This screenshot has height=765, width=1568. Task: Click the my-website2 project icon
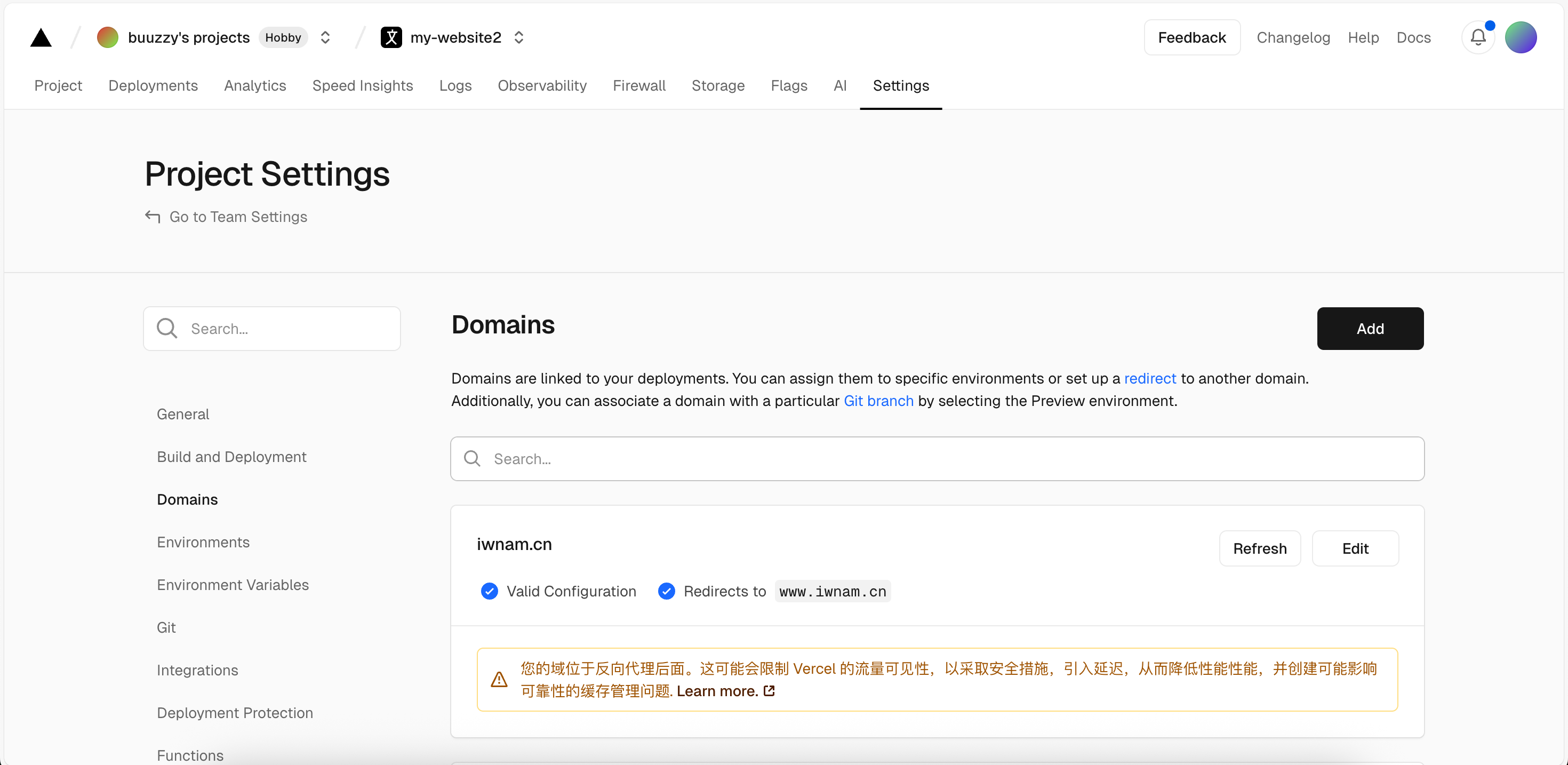(391, 38)
